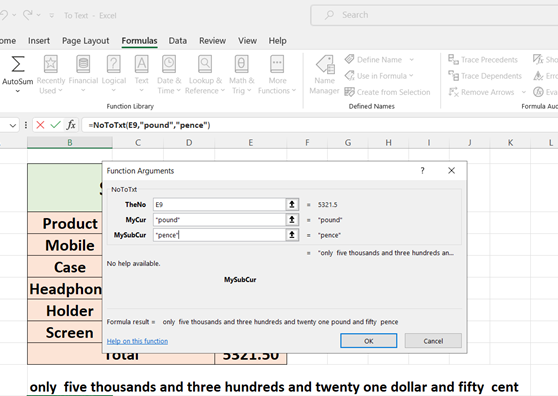Click Use in Formula
The image size is (558, 396).
(379, 76)
